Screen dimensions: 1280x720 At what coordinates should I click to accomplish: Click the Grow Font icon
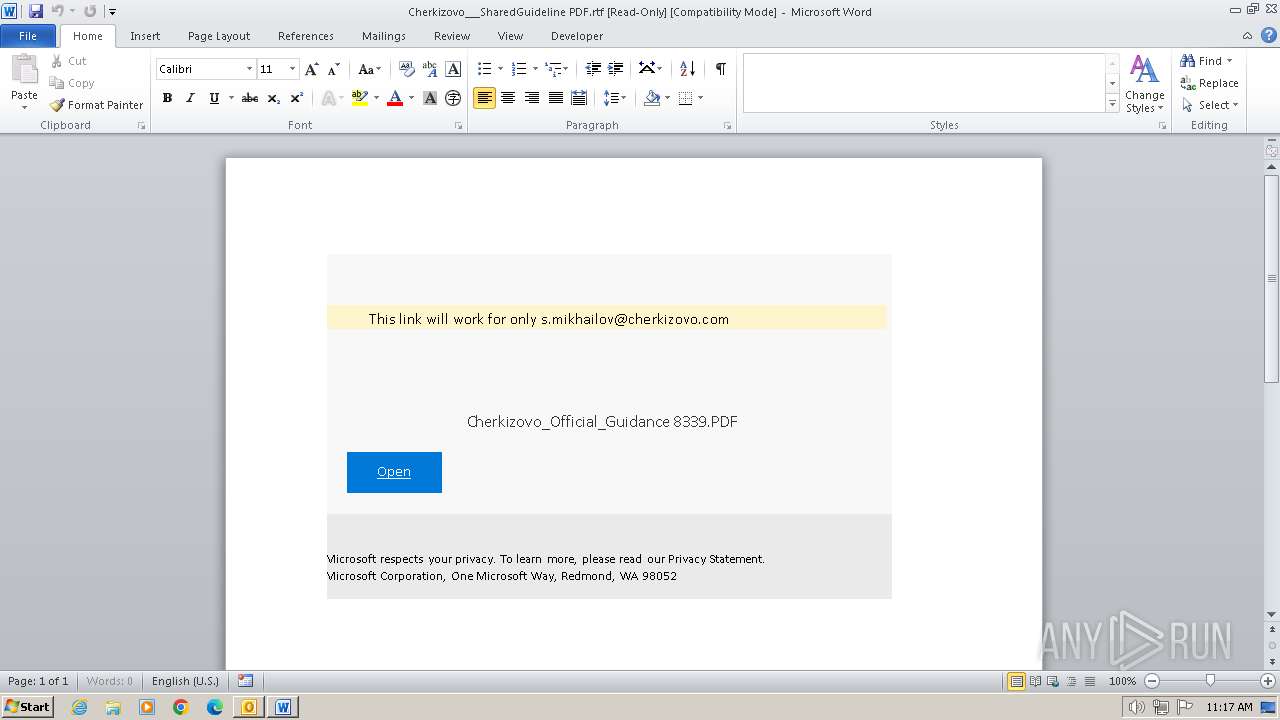coord(312,69)
